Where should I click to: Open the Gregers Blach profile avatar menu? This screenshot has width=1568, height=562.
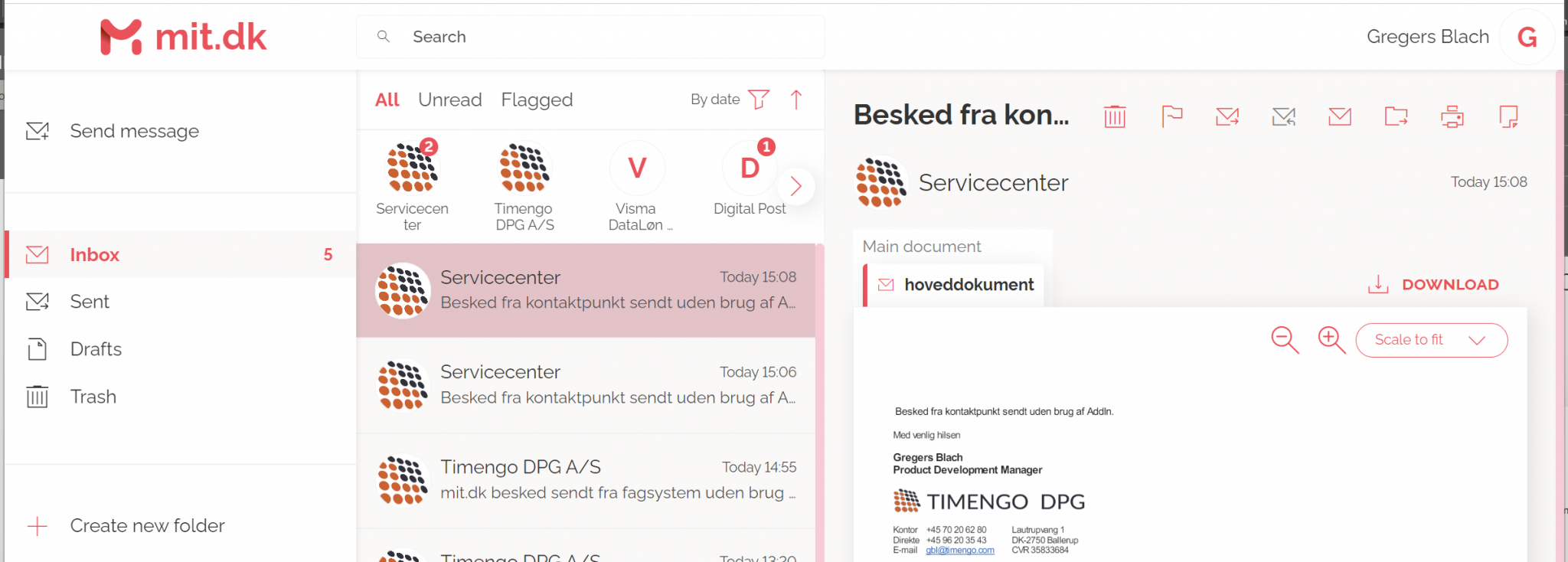coord(1527,37)
